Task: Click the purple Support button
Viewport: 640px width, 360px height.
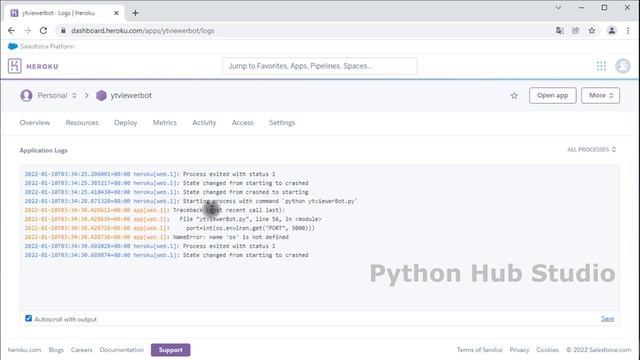Action: 171,350
